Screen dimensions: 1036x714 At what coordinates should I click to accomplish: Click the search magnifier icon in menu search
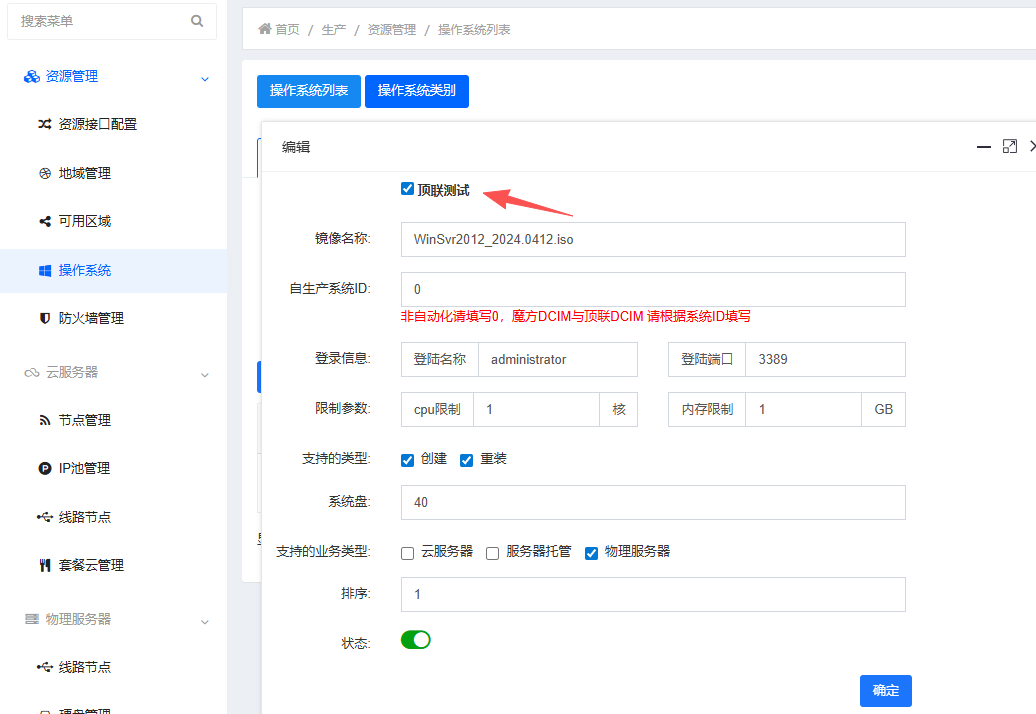(x=197, y=21)
